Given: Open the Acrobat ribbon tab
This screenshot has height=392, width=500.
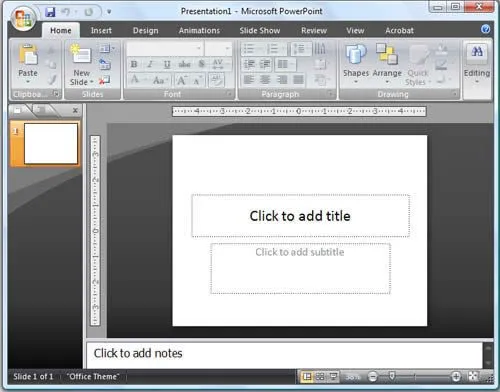Looking at the screenshot, I should [x=399, y=31].
